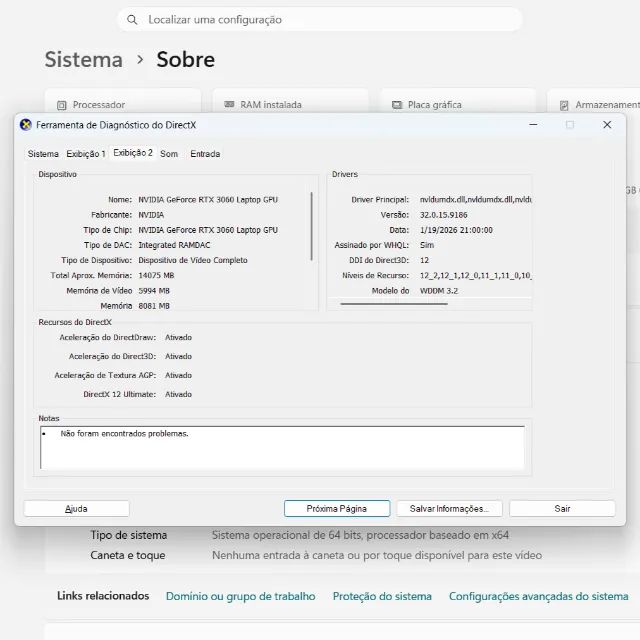Viewport: 640px width, 640px height.
Task: Click the 5994 MB video memory value
Action: (154, 291)
